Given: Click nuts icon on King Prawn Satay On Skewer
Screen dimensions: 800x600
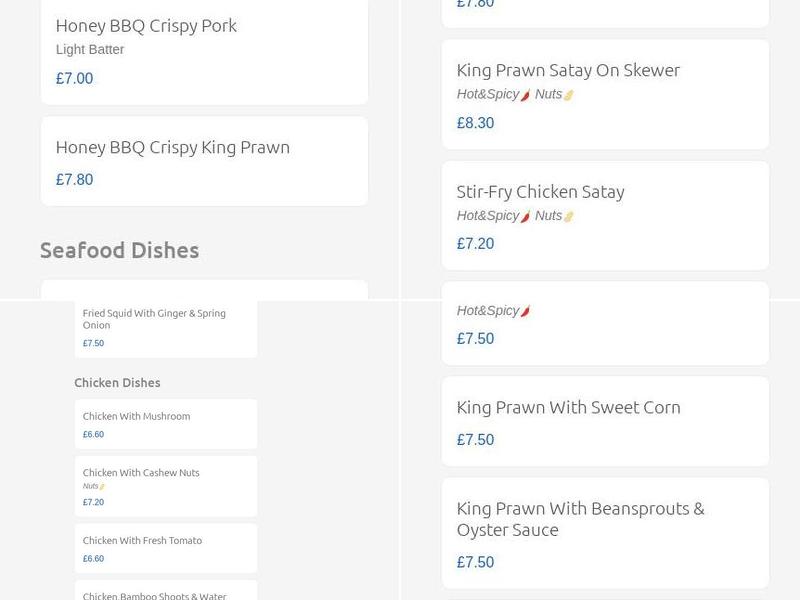Looking at the screenshot, I should pyautogui.click(x=569, y=95).
